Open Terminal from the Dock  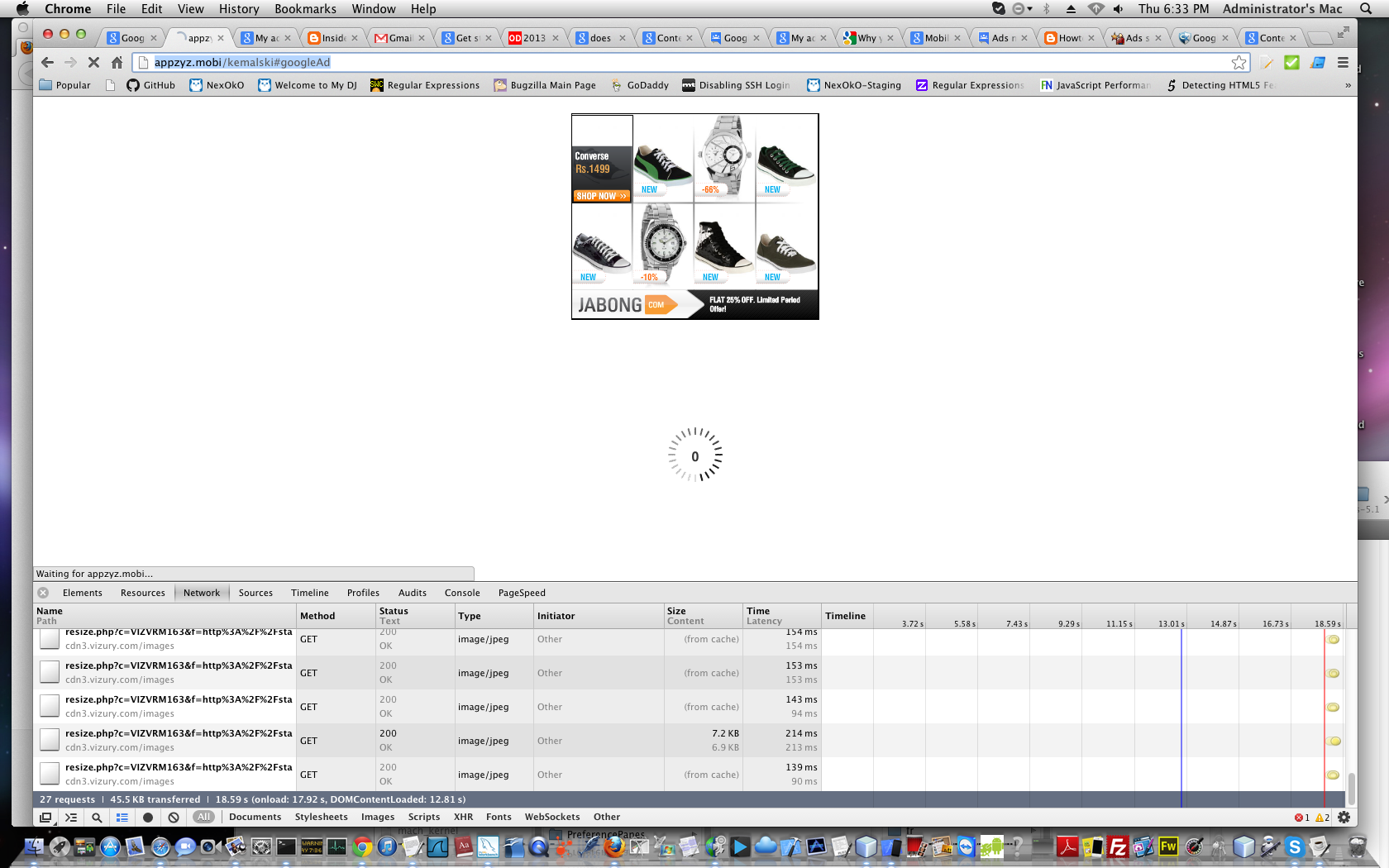pyautogui.click(x=286, y=847)
